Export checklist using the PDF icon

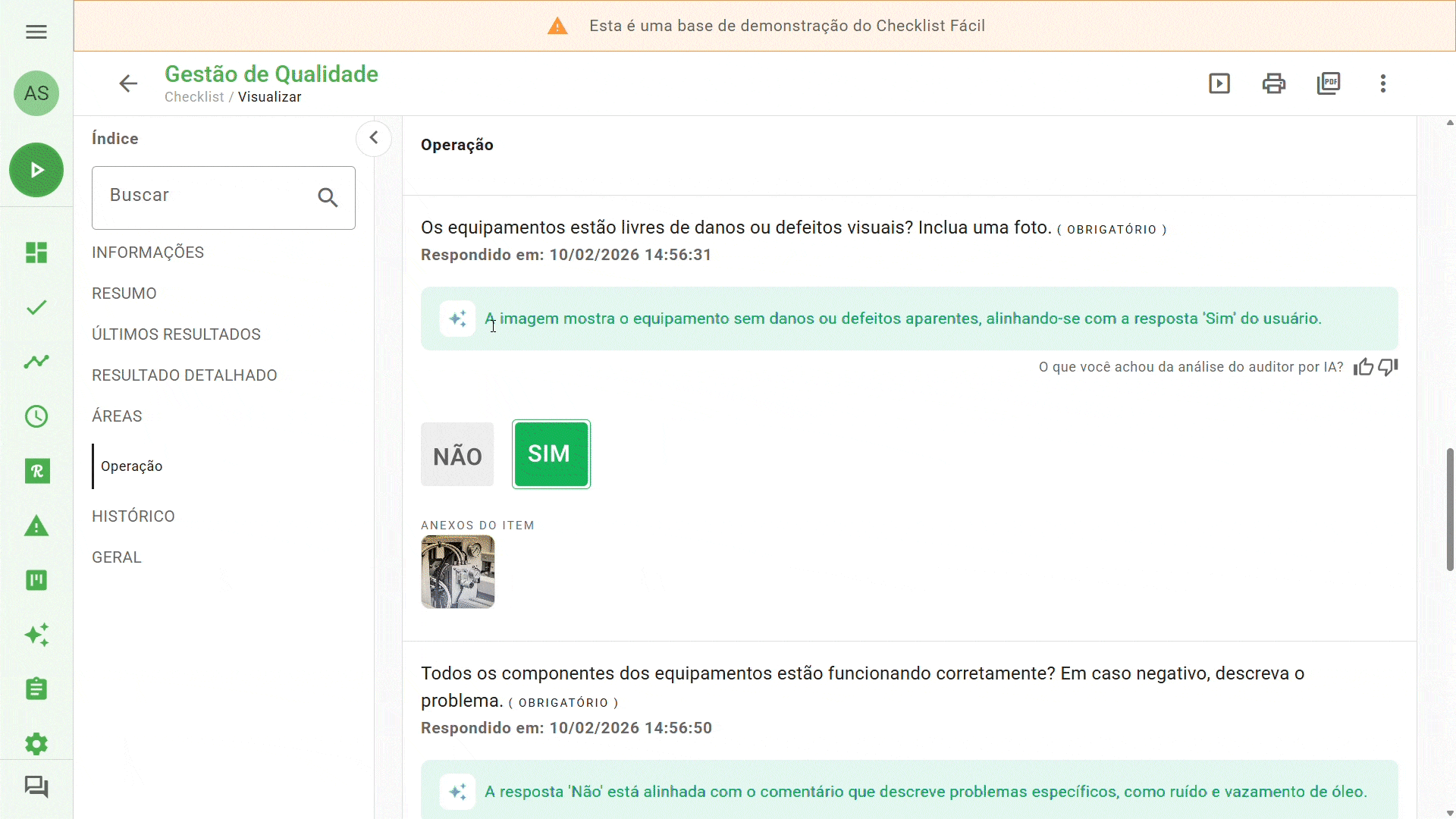pyautogui.click(x=1329, y=83)
